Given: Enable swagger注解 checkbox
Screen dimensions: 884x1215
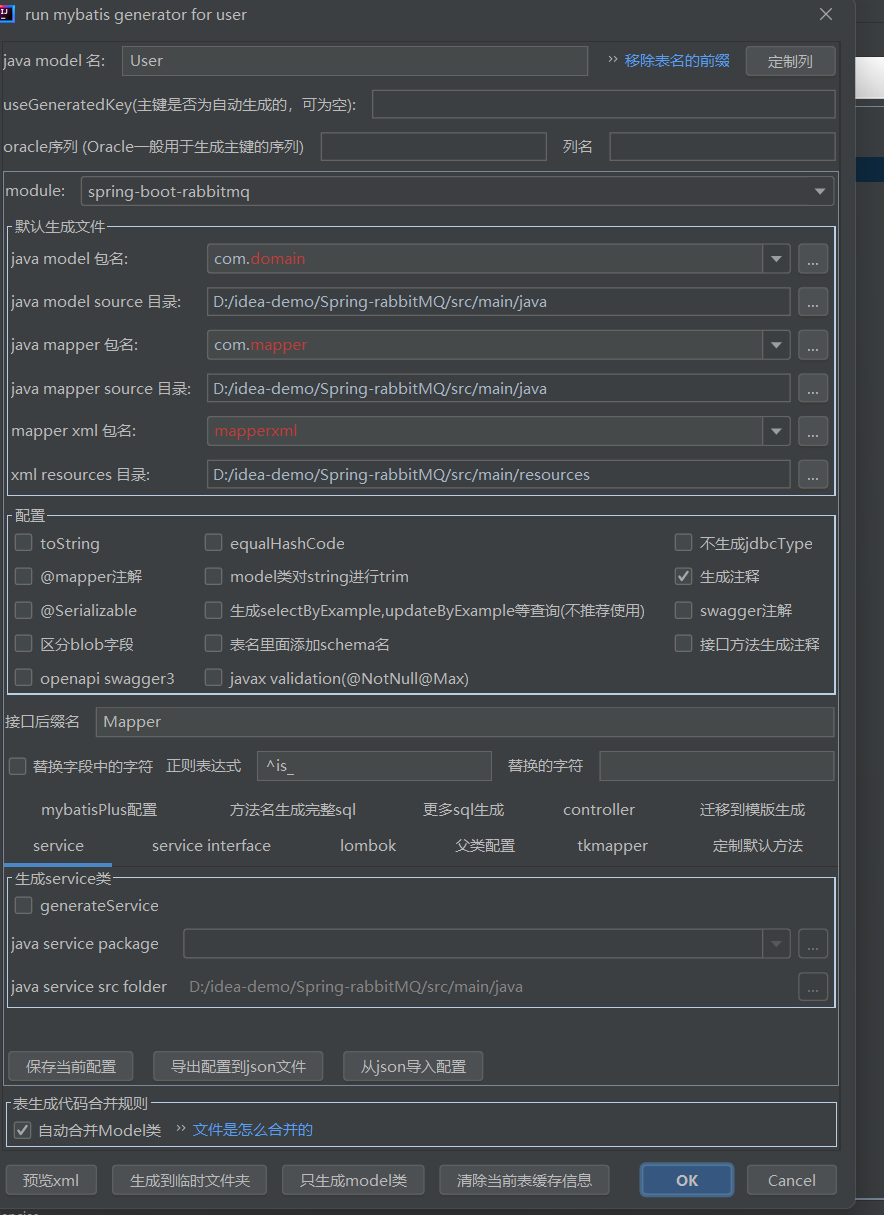Looking at the screenshot, I should 683,610.
